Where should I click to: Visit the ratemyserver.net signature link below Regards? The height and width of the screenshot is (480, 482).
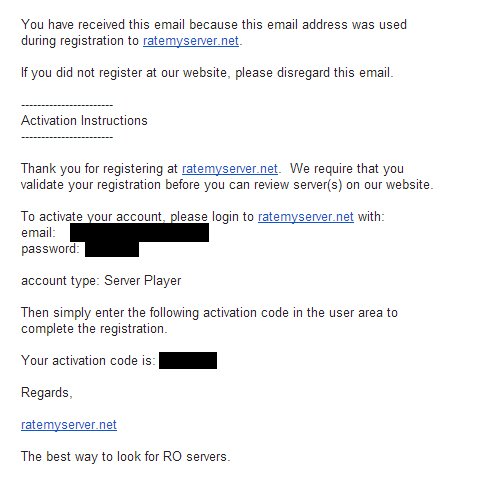coord(69,425)
